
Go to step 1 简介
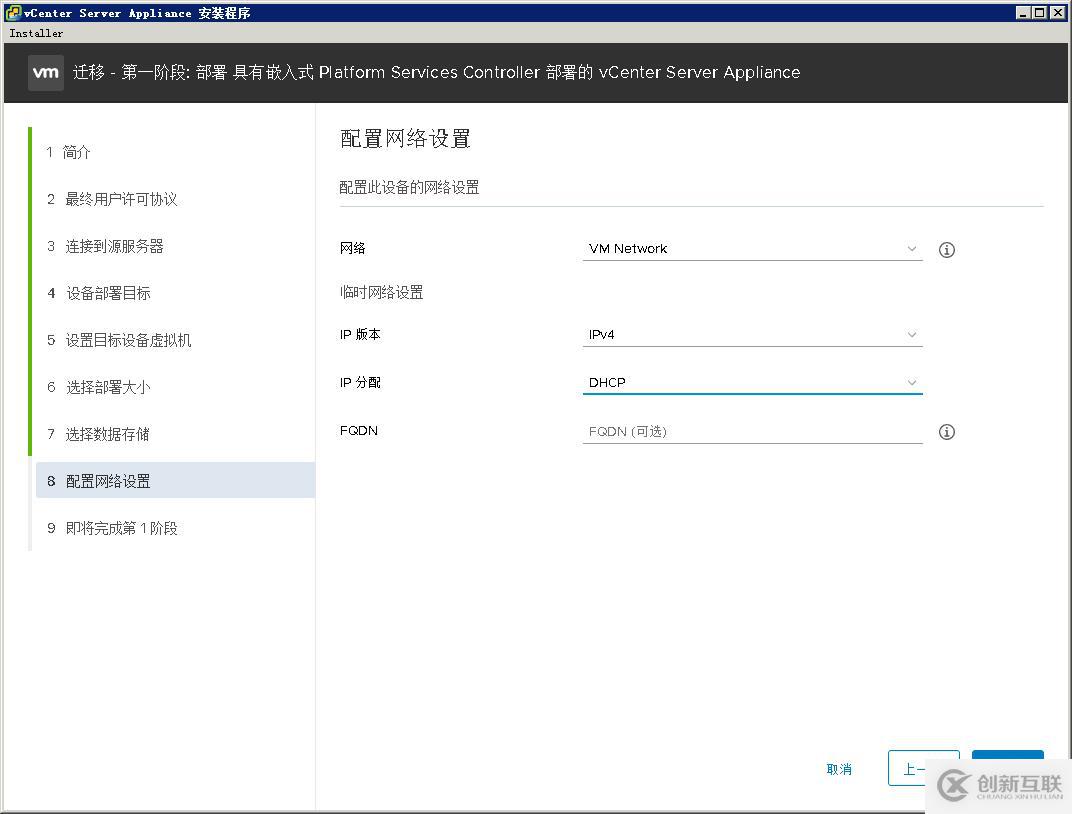(68, 152)
